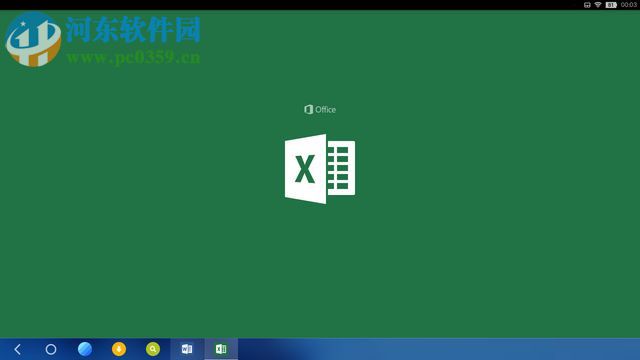Click the 00:03 clock in the status bar
640x360 pixels.
[629, 5]
